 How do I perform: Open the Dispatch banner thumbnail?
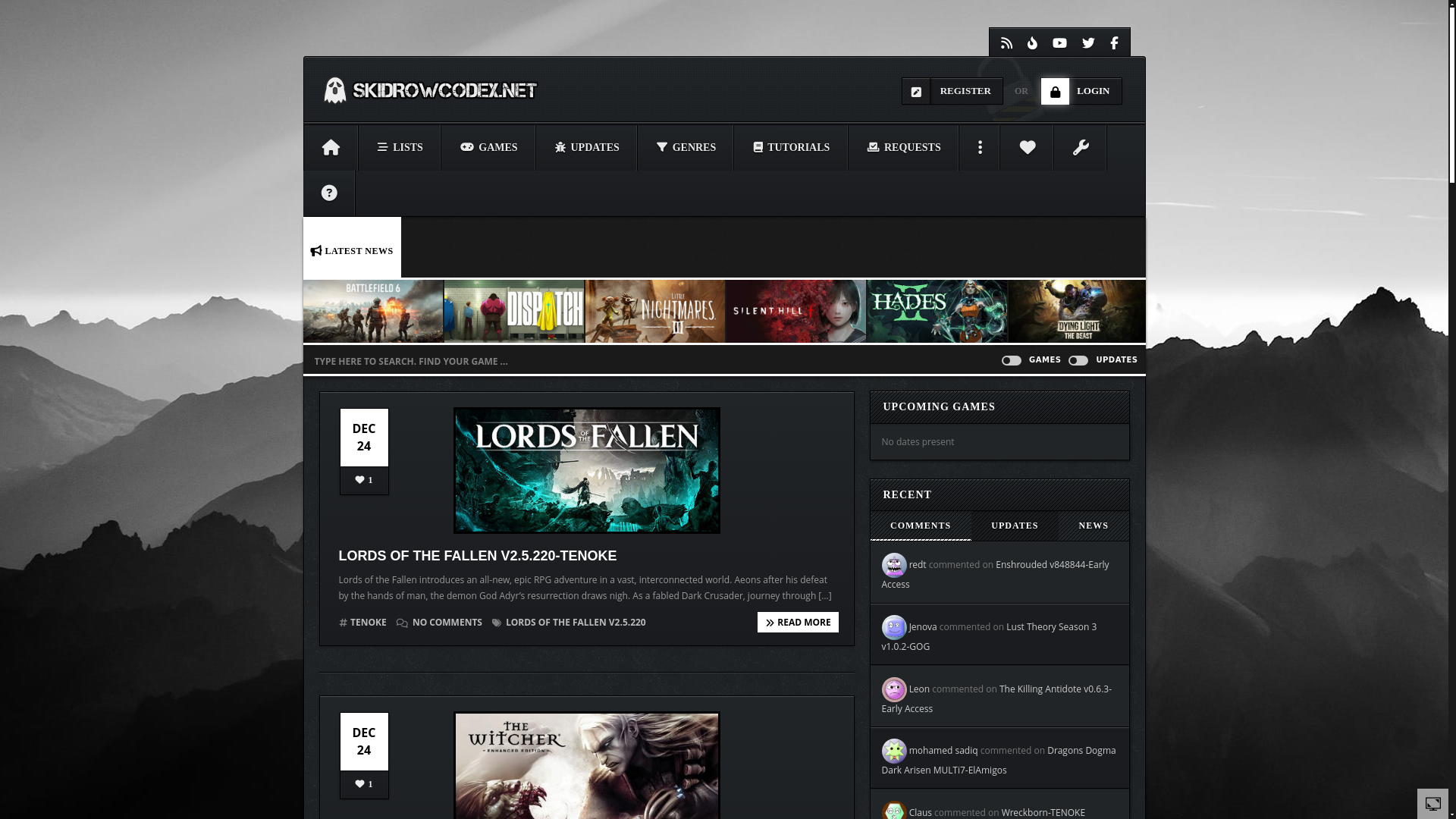[x=514, y=311]
